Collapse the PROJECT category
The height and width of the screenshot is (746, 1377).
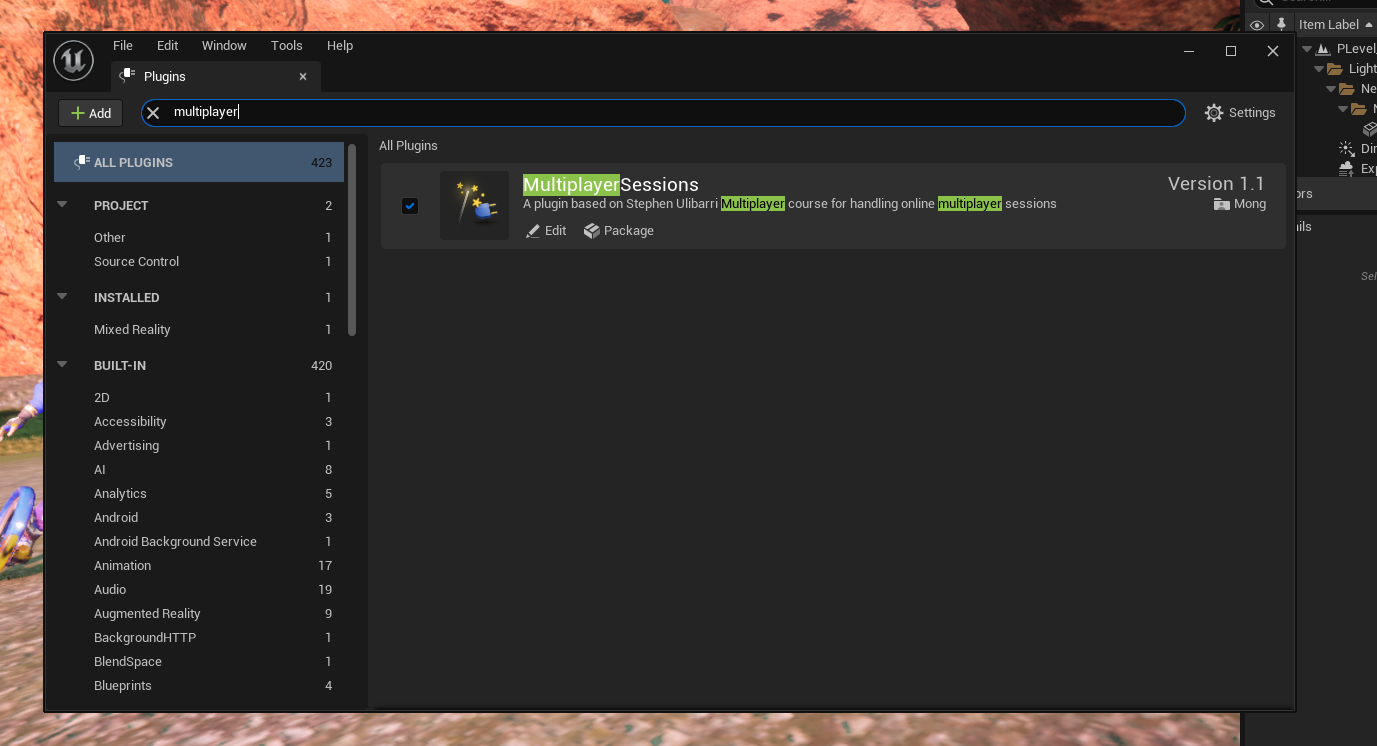point(63,205)
